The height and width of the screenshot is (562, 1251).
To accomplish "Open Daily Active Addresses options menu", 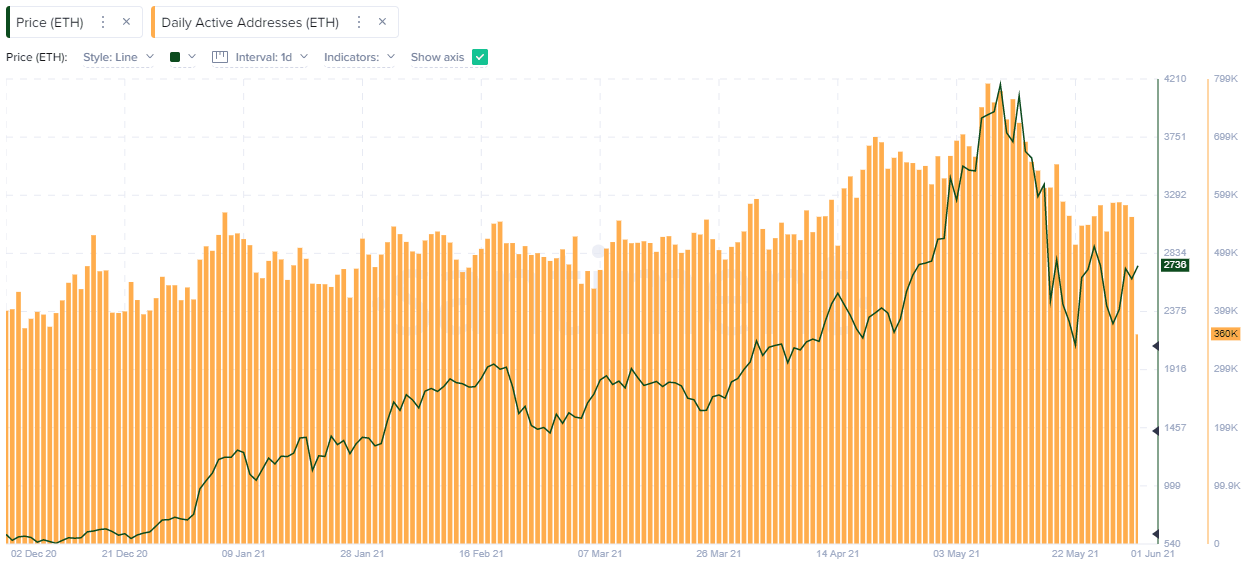I will click(x=359, y=22).
